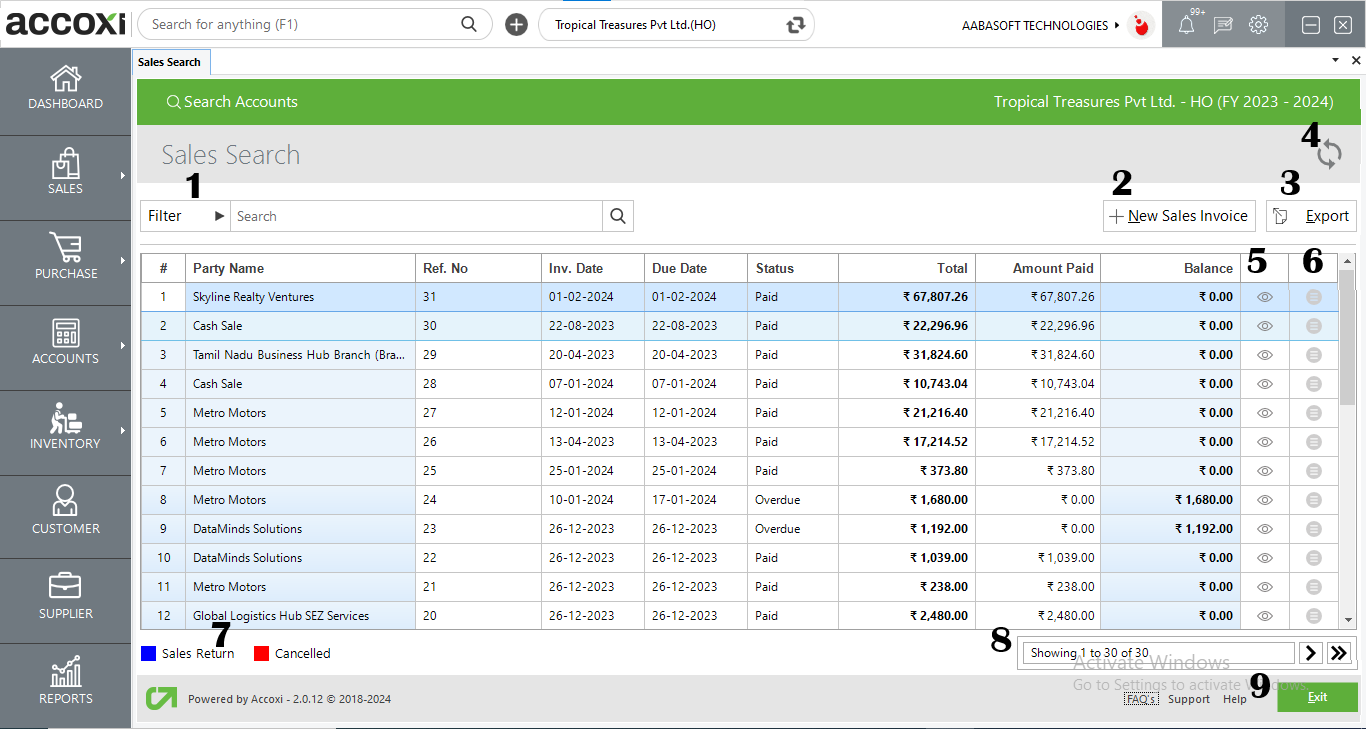Go to the next page of results
Screen dimensions: 1366x729
coord(1311,653)
